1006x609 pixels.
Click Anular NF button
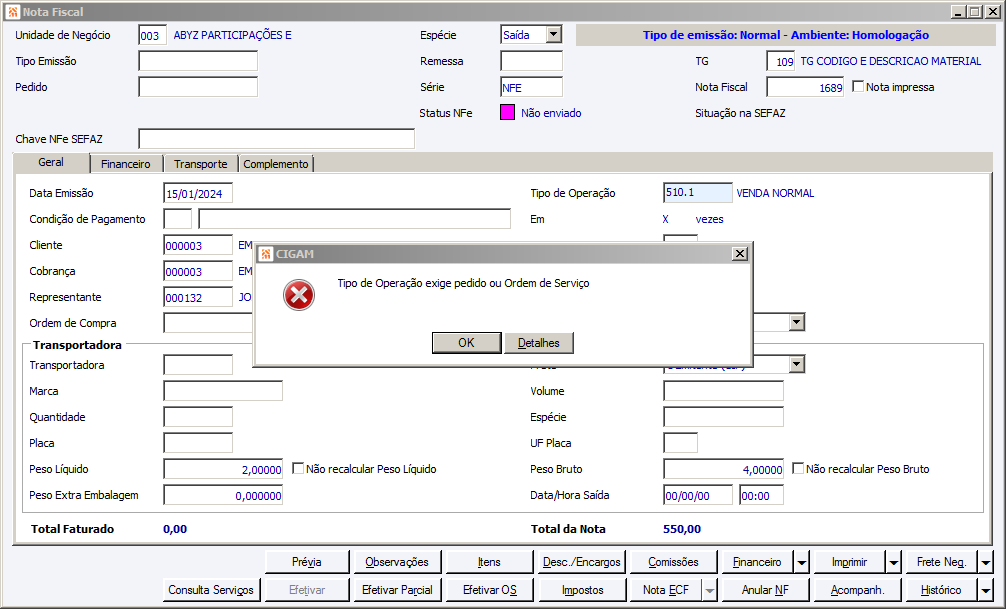(x=765, y=590)
